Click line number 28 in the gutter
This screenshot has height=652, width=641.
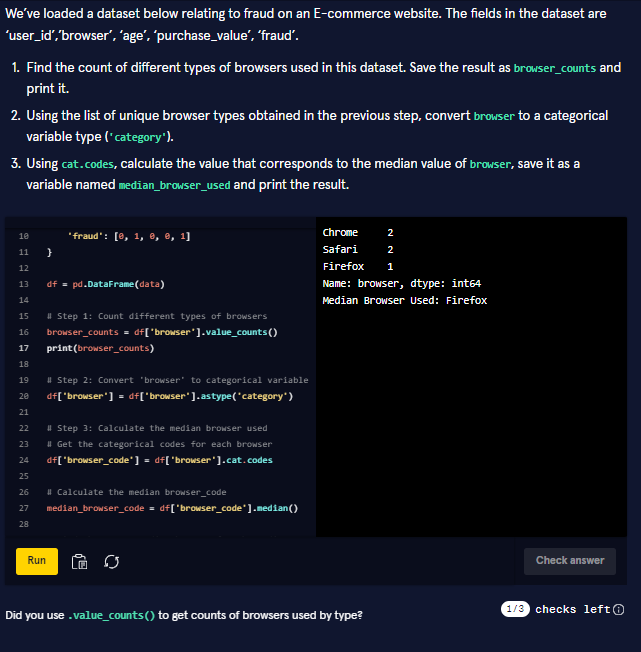pos(24,524)
